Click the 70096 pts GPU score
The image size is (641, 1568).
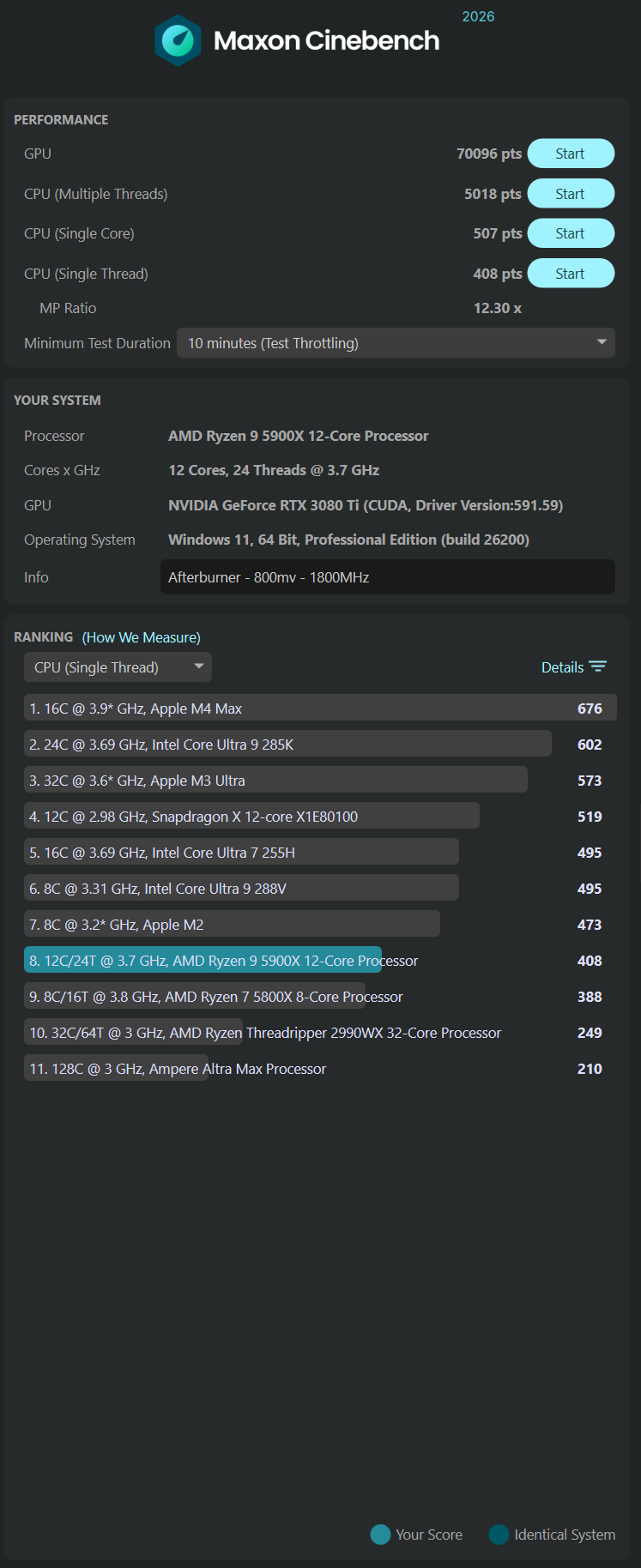coord(489,154)
